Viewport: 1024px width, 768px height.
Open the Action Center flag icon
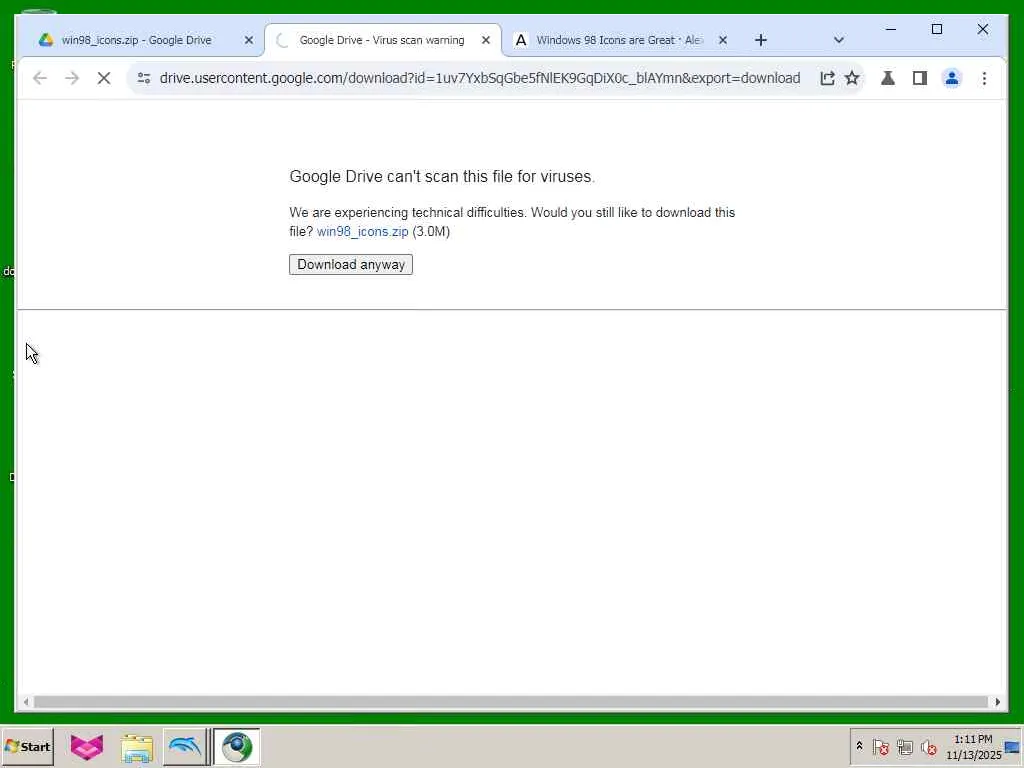pyautogui.click(x=880, y=747)
